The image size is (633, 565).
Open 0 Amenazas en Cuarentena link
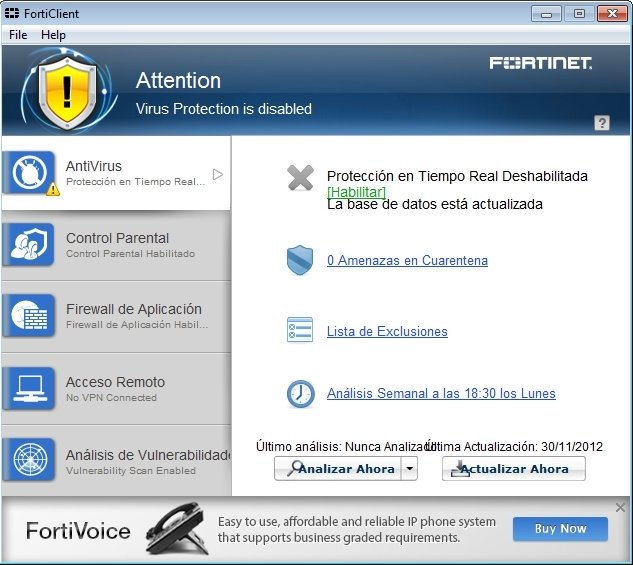tap(407, 260)
